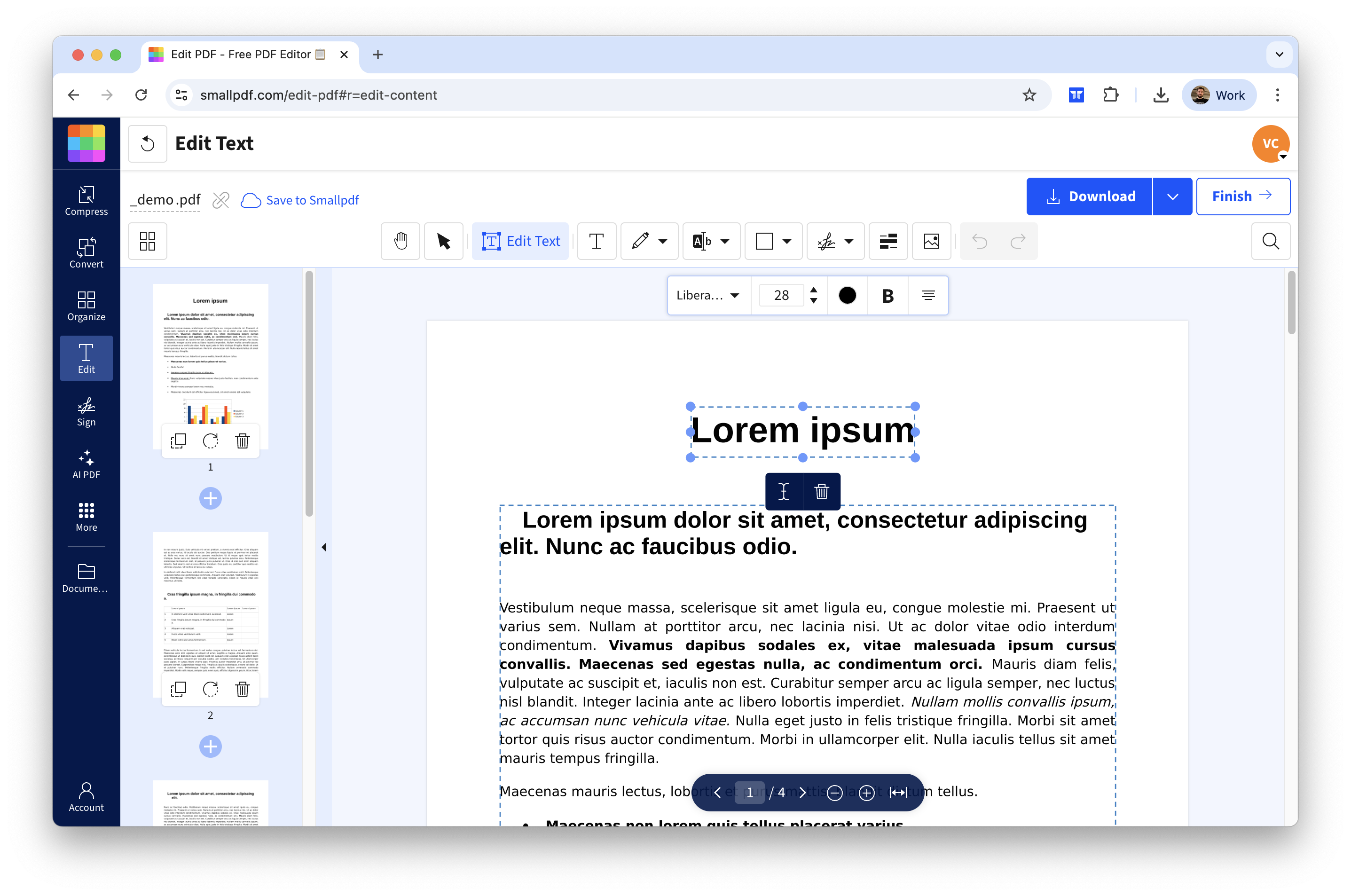Click the redact/whiteout lines tool
The height and width of the screenshot is (896, 1351).
(x=888, y=241)
